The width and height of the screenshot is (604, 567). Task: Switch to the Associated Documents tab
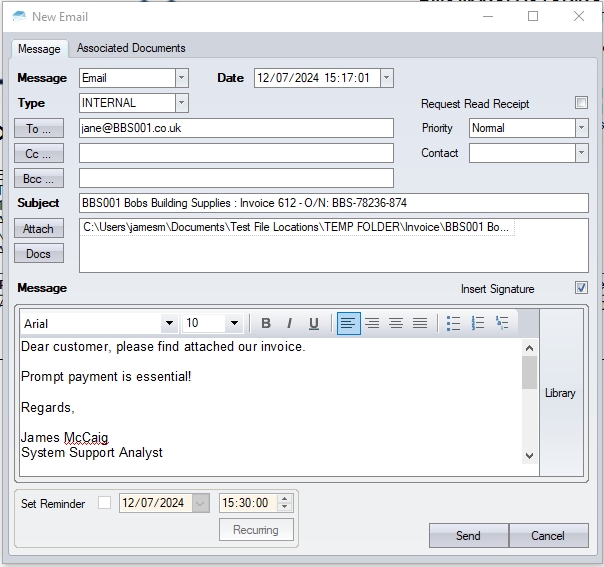[131, 48]
